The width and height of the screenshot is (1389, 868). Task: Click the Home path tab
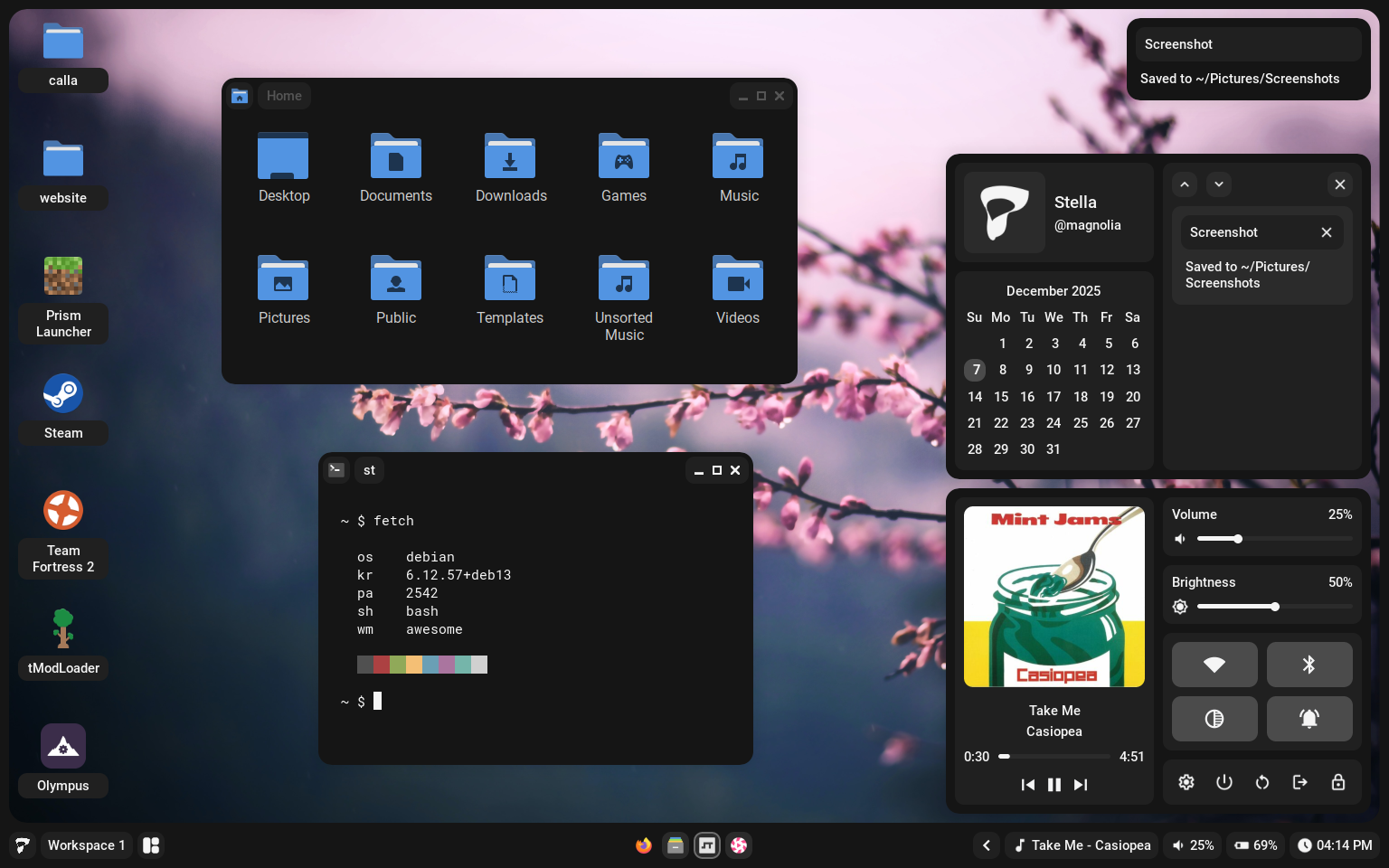[284, 96]
